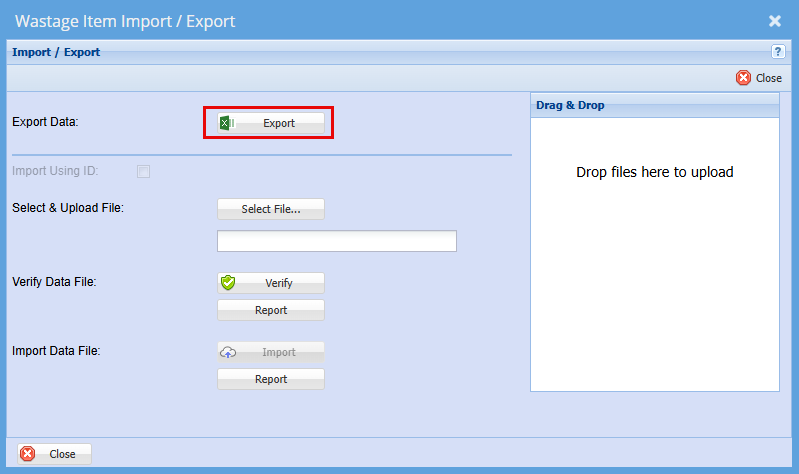This screenshot has width=799, height=474.
Task: Click the Verify button with shield icon
Action: pyautogui.click(x=271, y=283)
